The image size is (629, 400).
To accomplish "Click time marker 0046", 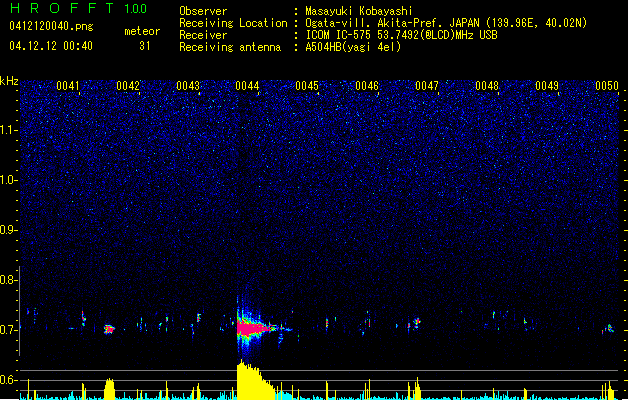I will (367, 86).
